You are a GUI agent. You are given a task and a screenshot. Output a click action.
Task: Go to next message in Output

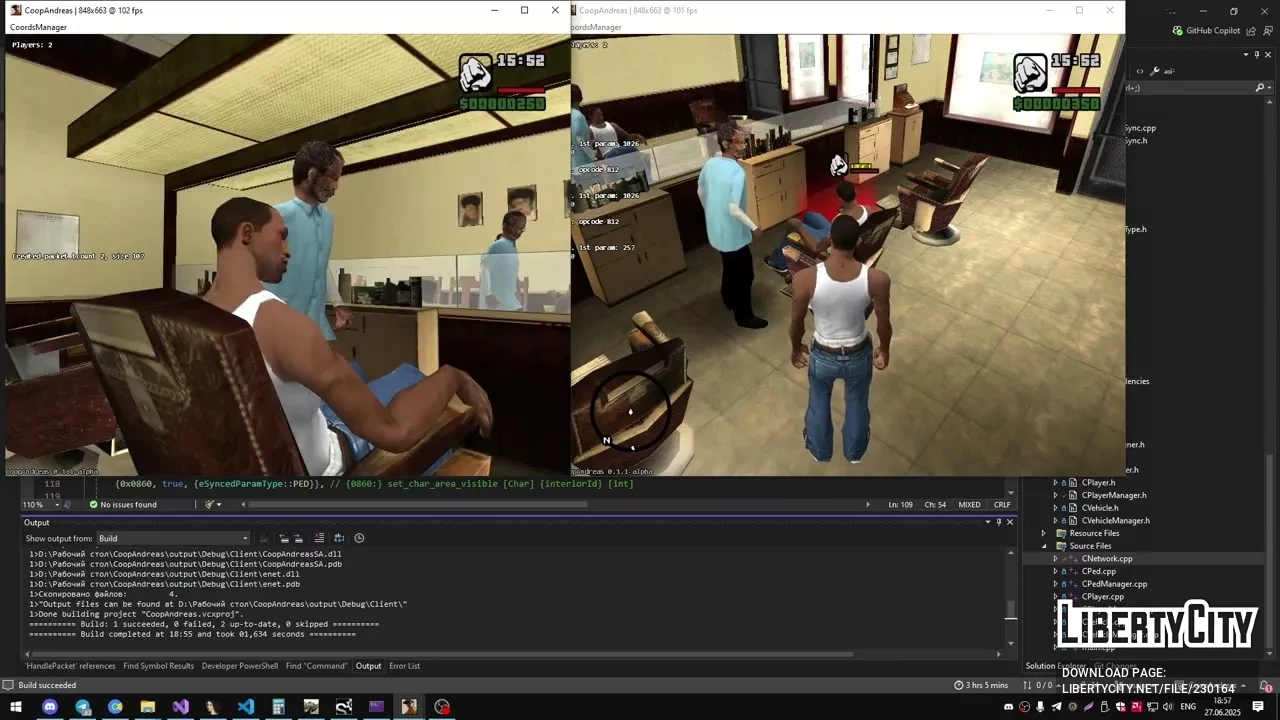[298, 538]
